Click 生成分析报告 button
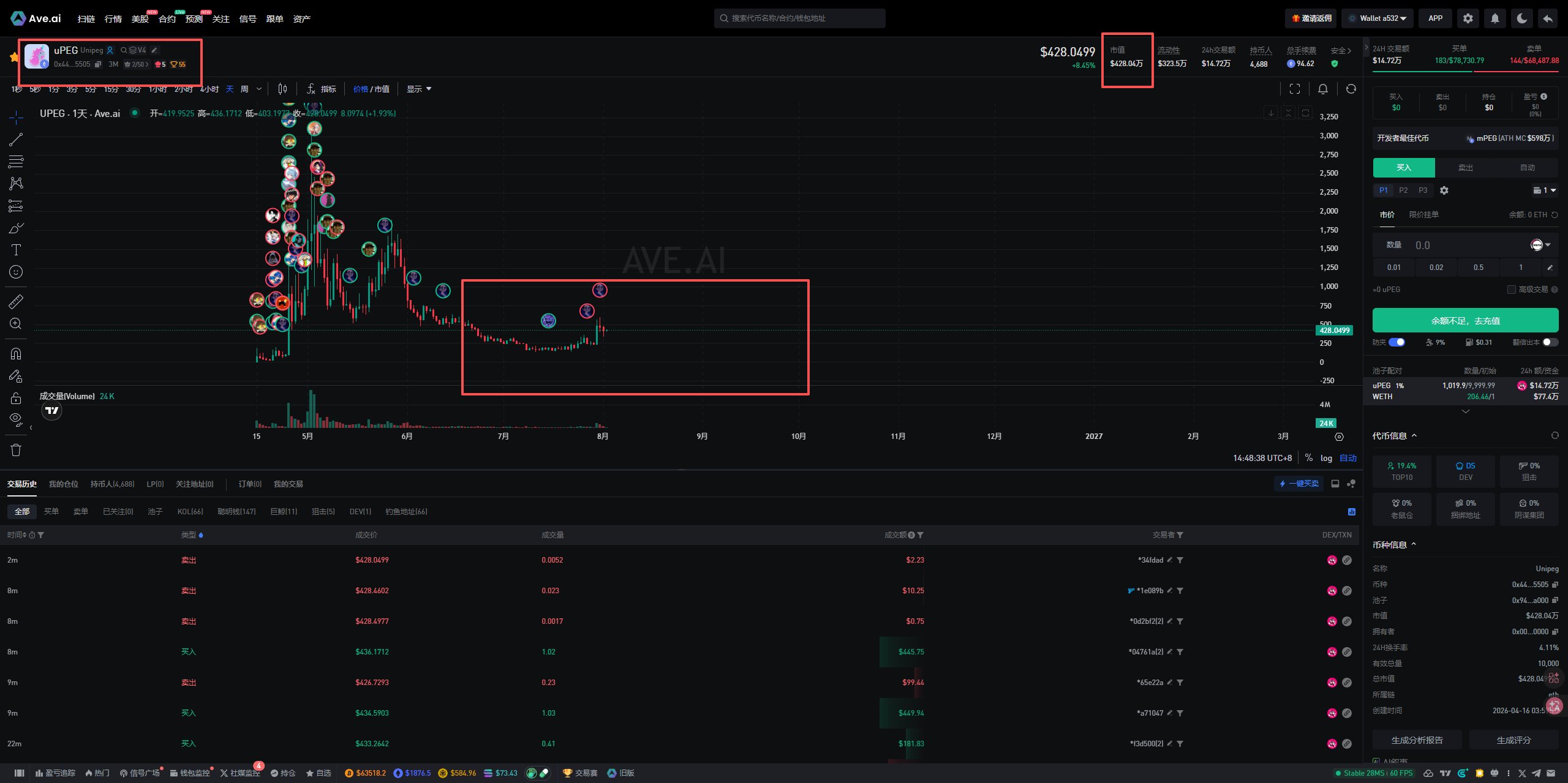This screenshot has width=1568, height=783. [x=1417, y=740]
